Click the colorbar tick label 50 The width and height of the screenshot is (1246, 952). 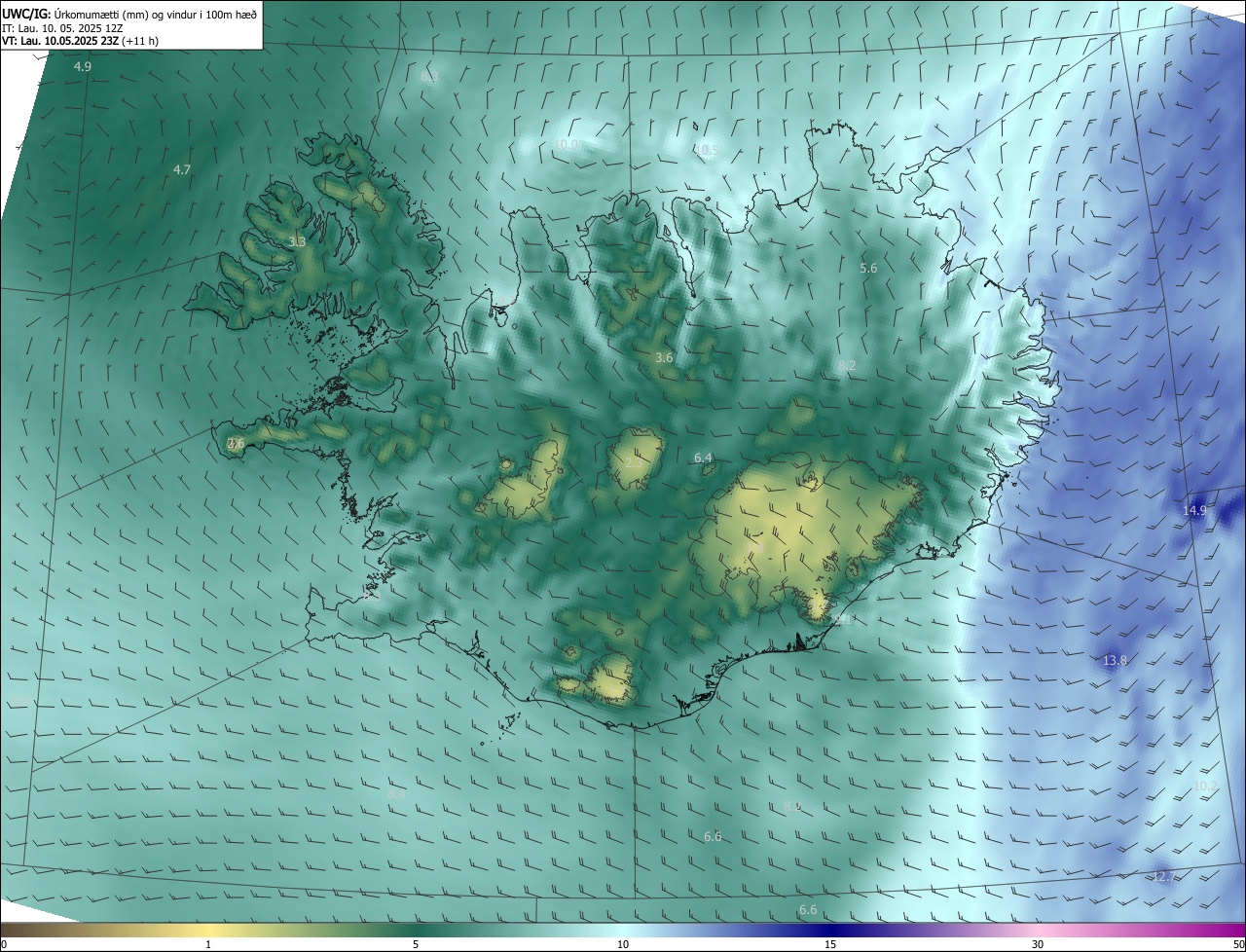(x=1238, y=944)
